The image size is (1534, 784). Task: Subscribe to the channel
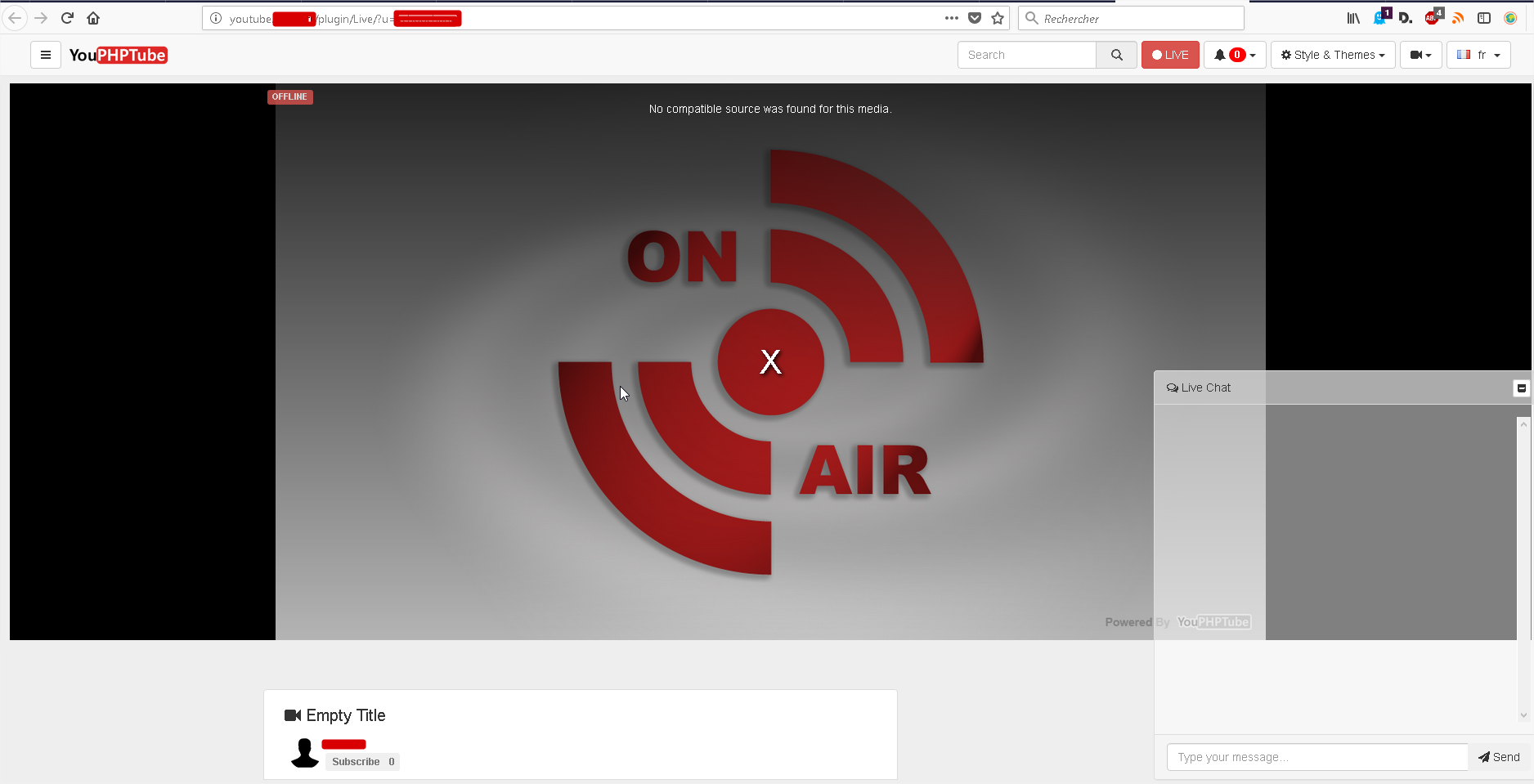tap(362, 761)
